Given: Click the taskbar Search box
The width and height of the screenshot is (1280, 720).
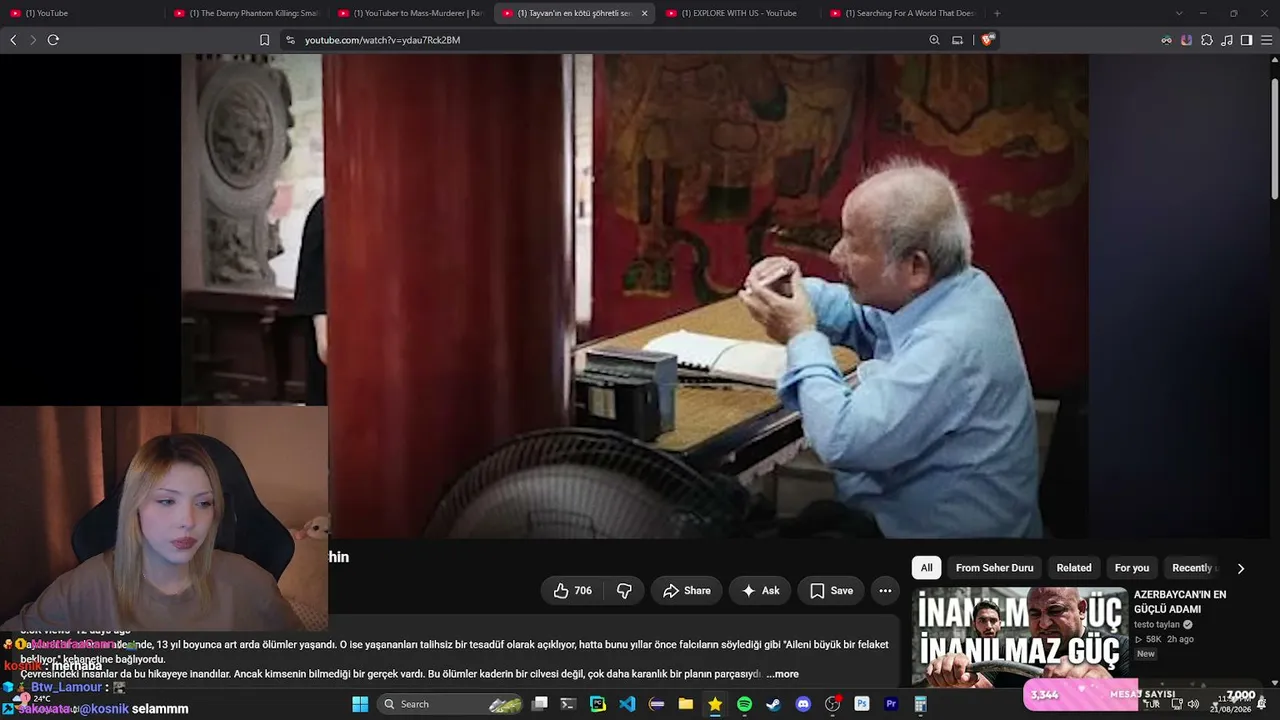Looking at the screenshot, I should [x=452, y=704].
